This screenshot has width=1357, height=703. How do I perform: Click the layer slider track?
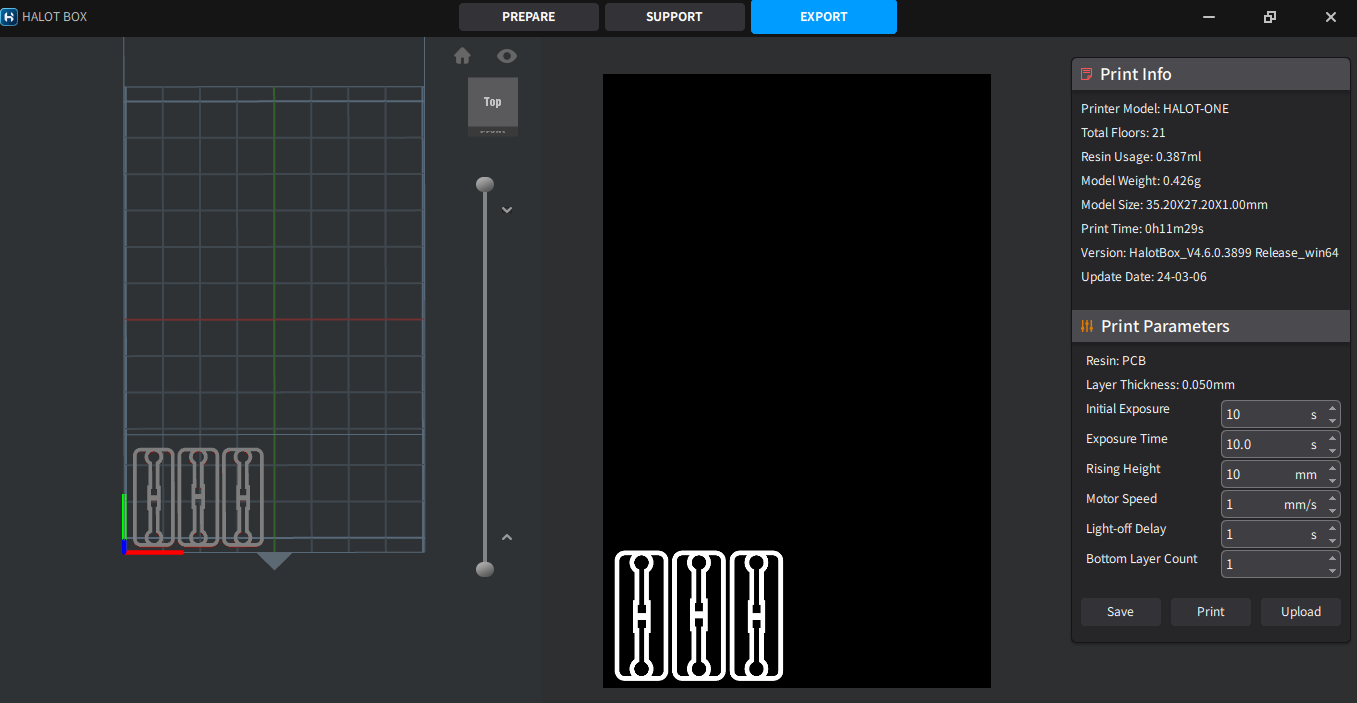[x=485, y=376]
